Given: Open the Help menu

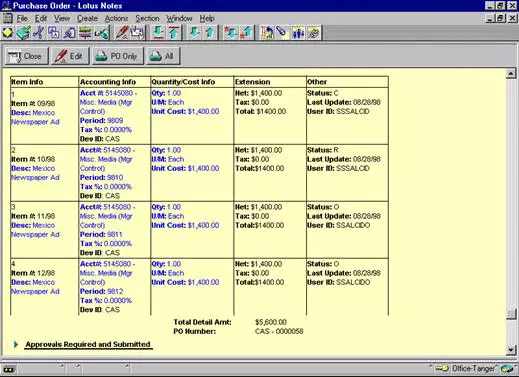Looking at the screenshot, I should [x=207, y=18].
